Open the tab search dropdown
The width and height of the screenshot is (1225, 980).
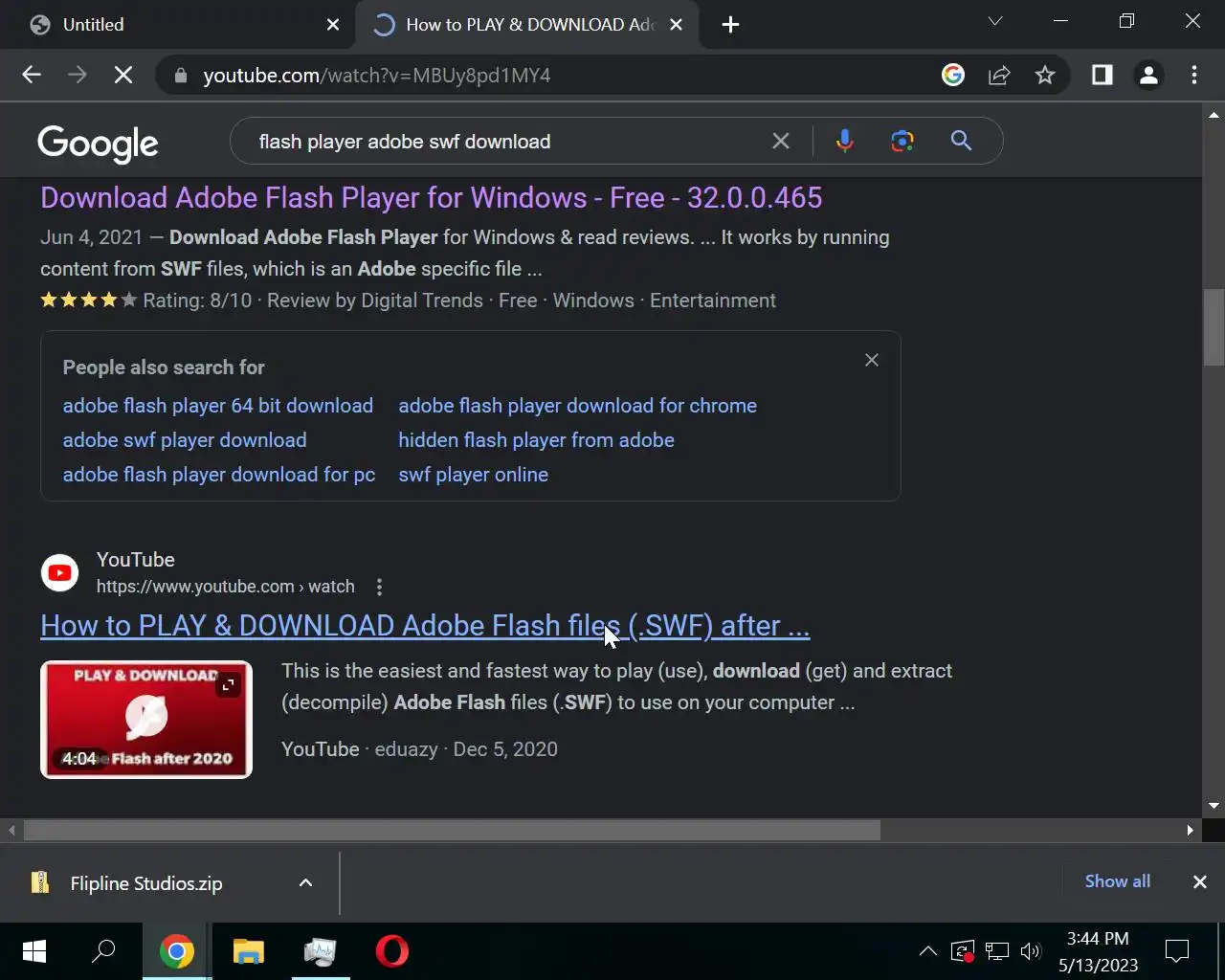point(995,21)
